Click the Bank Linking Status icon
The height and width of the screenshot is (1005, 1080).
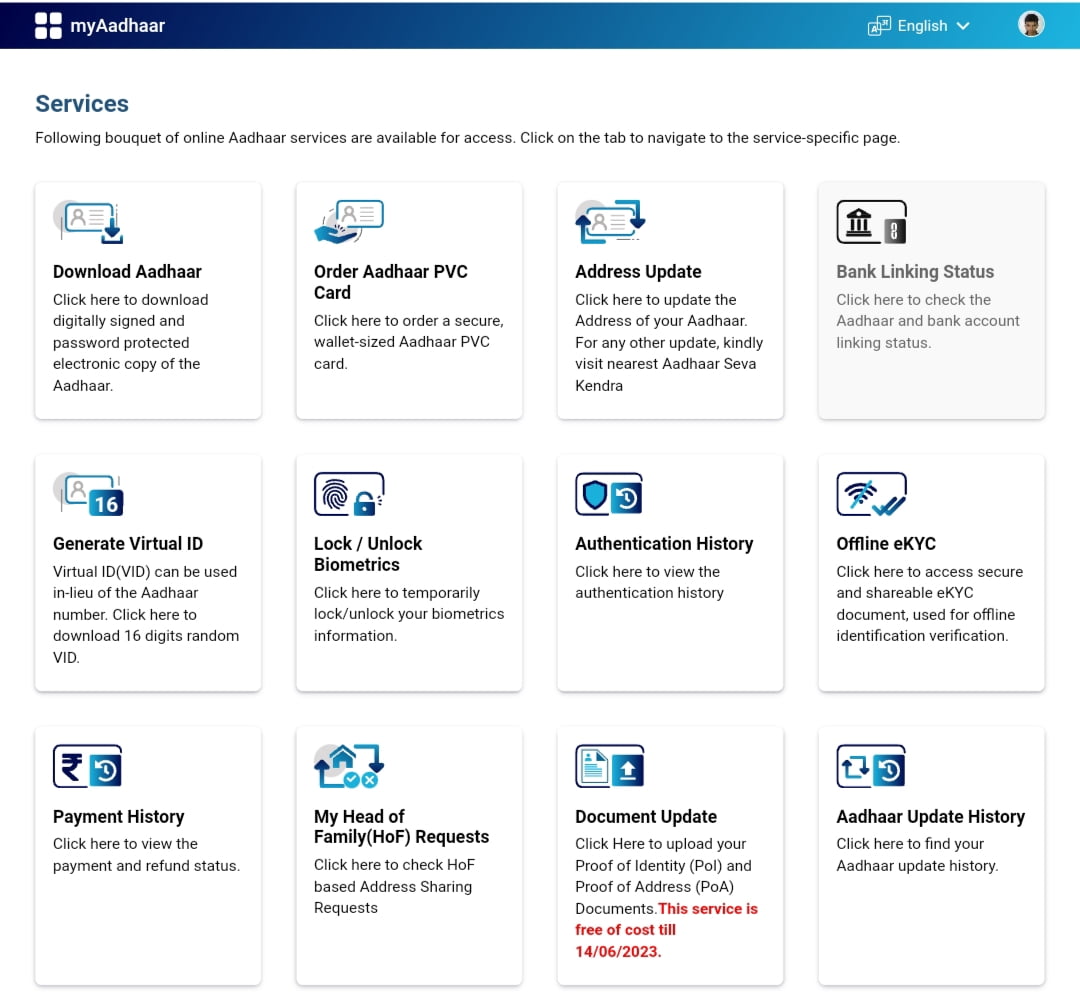[871, 222]
